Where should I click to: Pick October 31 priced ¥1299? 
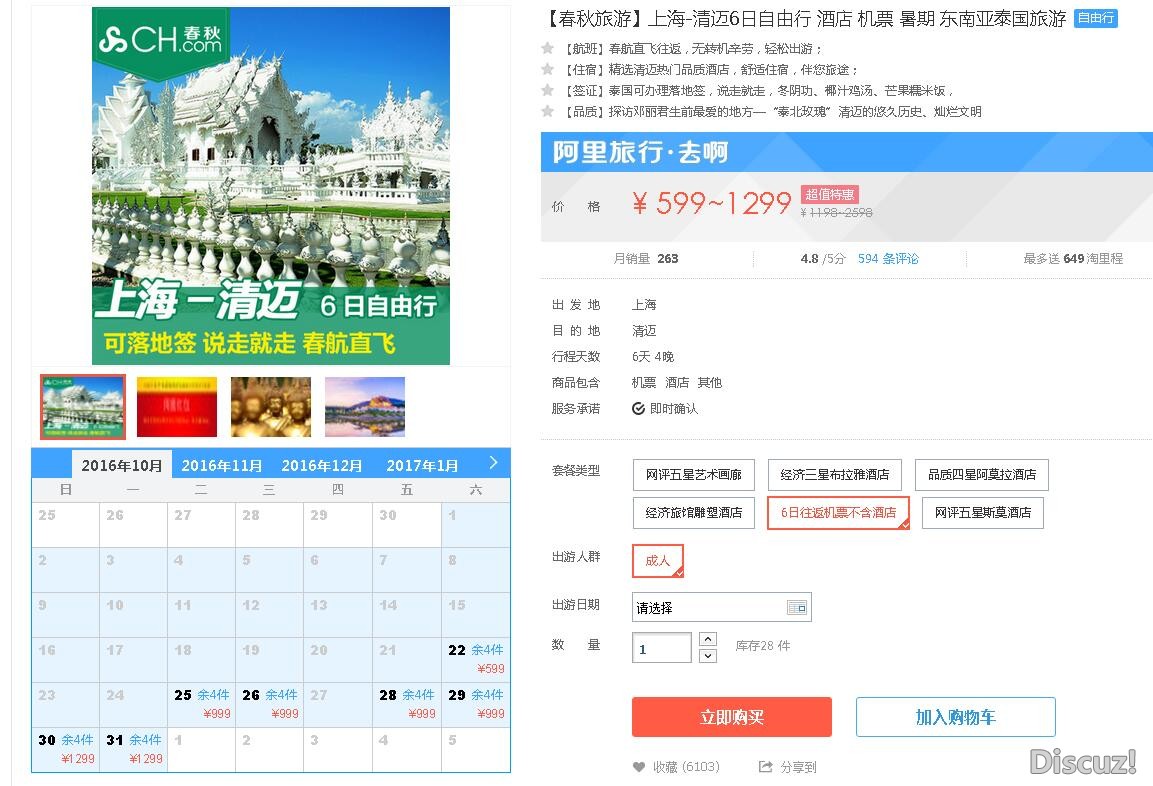[x=134, y=749]
